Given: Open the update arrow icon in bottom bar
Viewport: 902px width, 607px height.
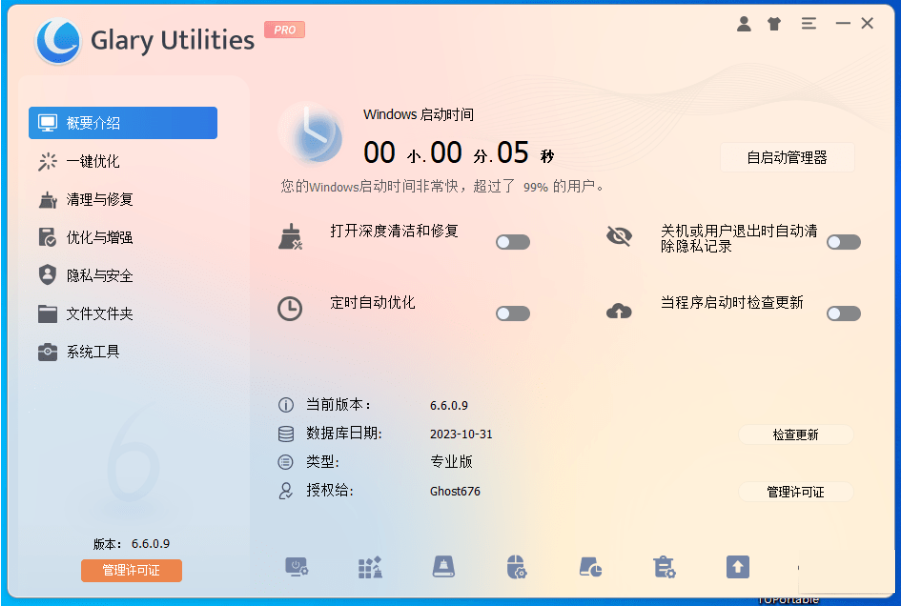Looking at the screenshot, I should (738, 567).
